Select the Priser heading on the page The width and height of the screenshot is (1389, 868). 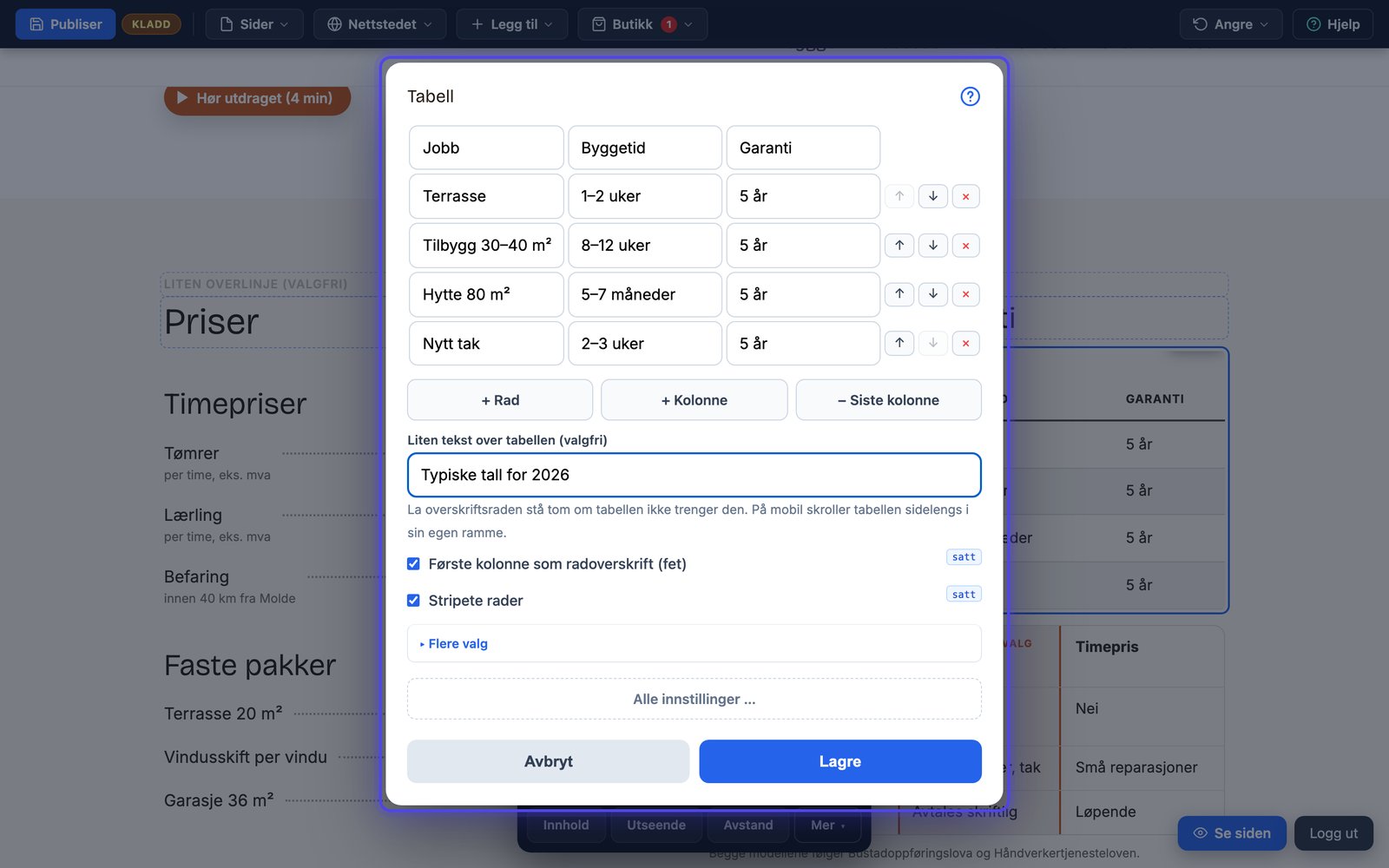coord(212,322)
